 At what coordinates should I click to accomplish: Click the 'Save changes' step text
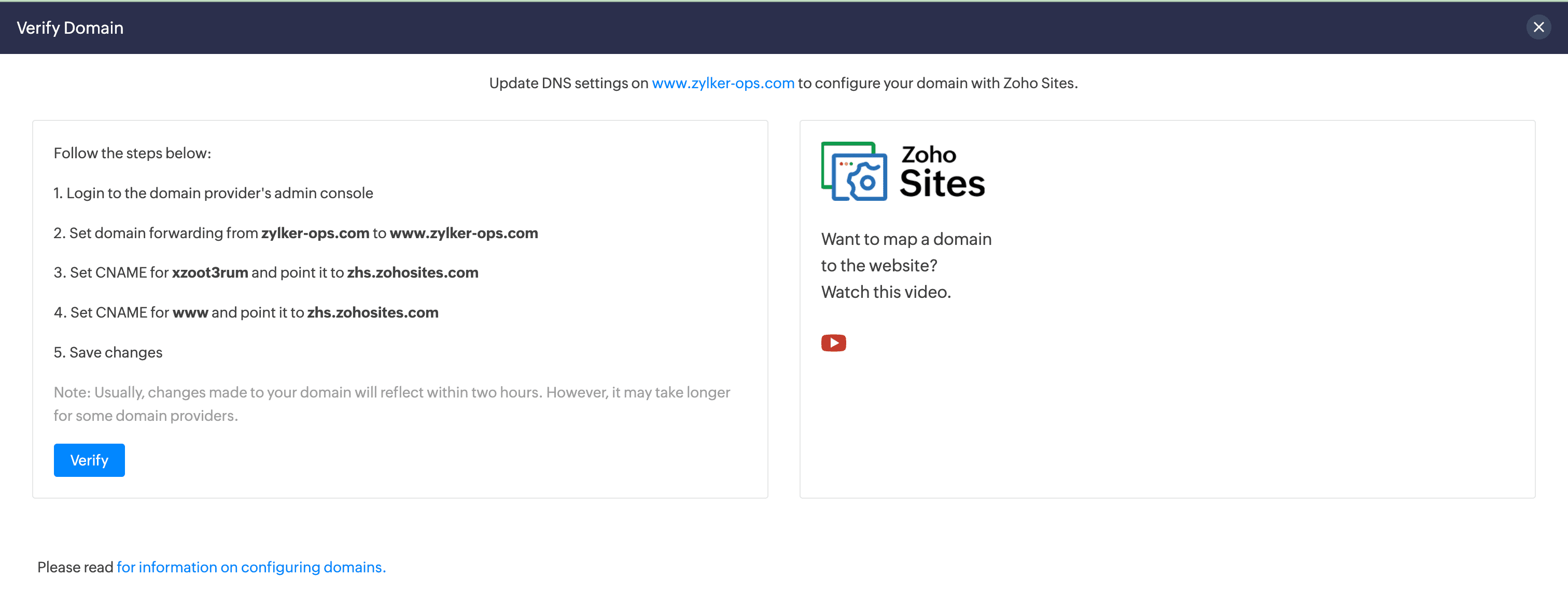click(x=108, y=352)
